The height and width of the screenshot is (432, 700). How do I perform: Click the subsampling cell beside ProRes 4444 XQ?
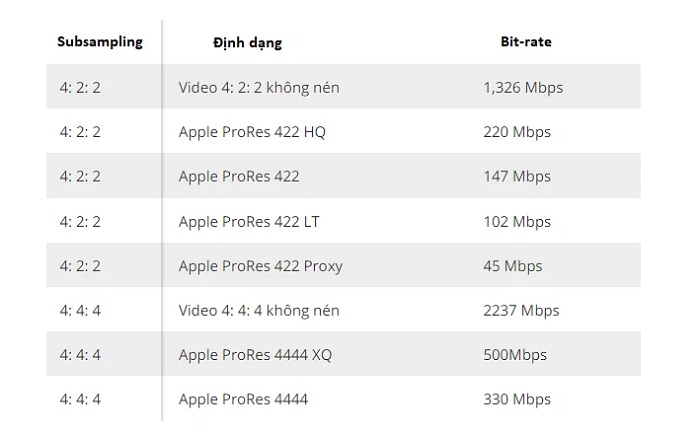80,355
